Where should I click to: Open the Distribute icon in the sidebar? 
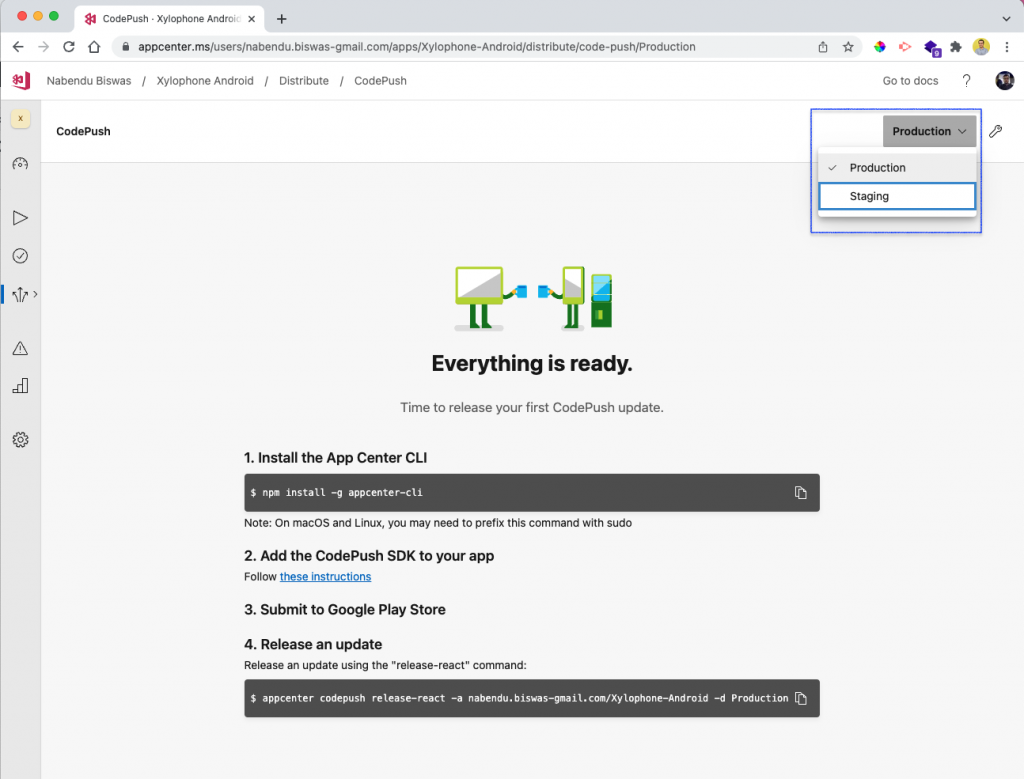coord(20,294)
